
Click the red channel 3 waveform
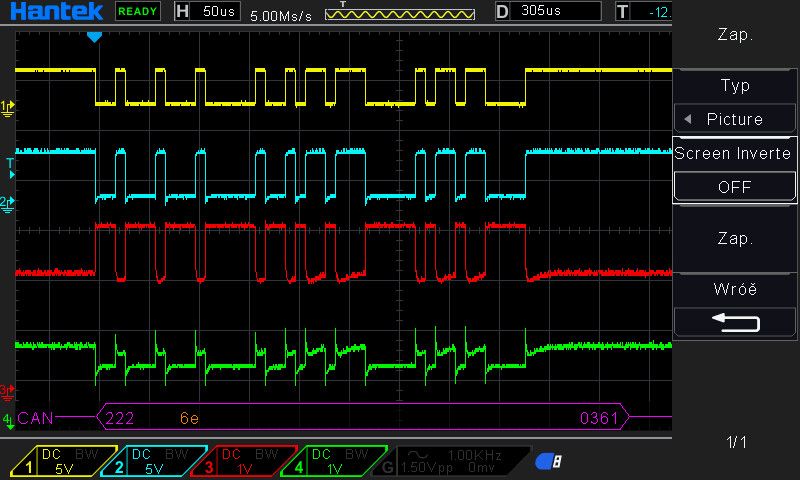pyautogui.click(x=343, y=253)
